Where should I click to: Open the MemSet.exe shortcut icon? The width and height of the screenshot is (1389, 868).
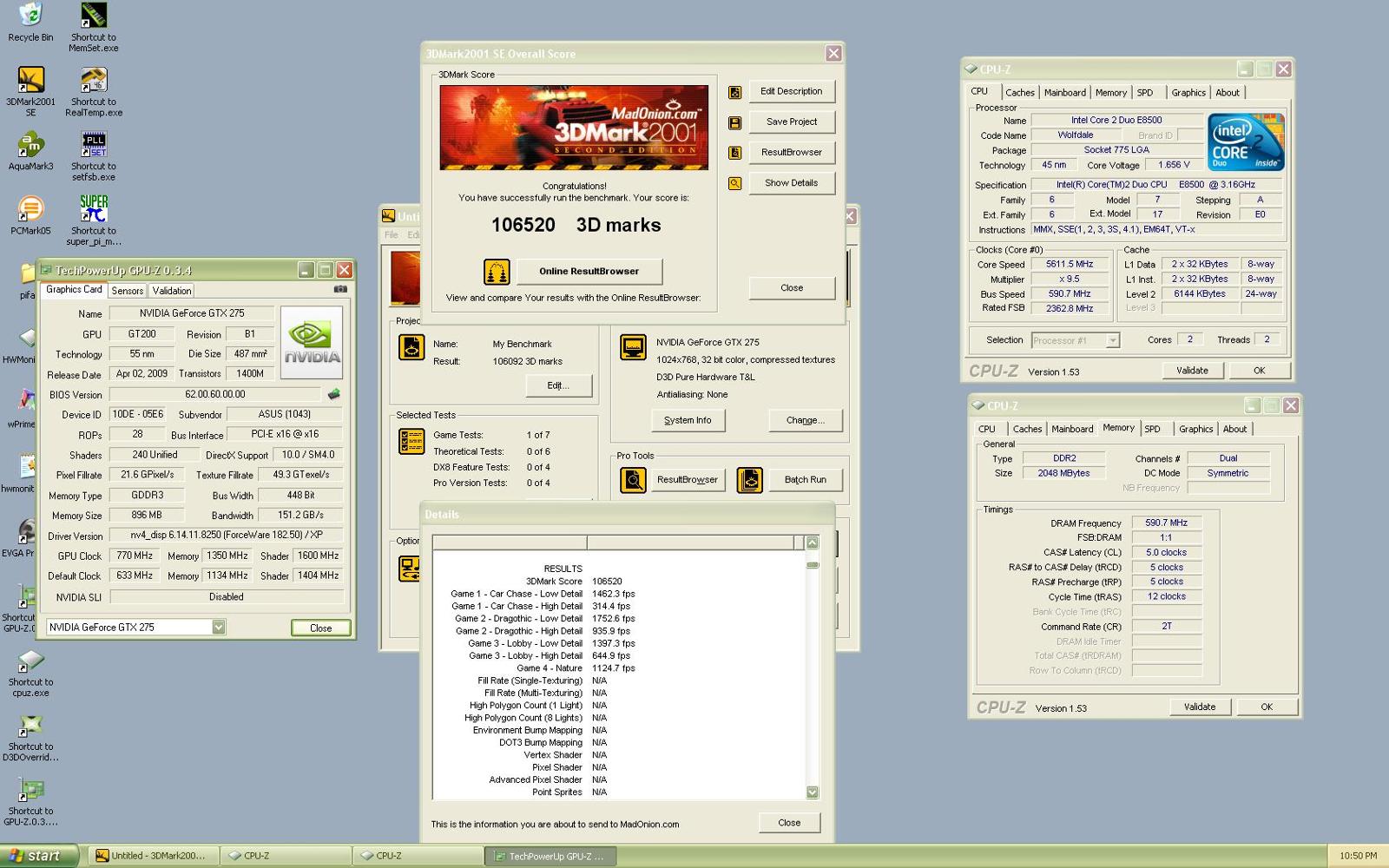[x=94, y=16]
